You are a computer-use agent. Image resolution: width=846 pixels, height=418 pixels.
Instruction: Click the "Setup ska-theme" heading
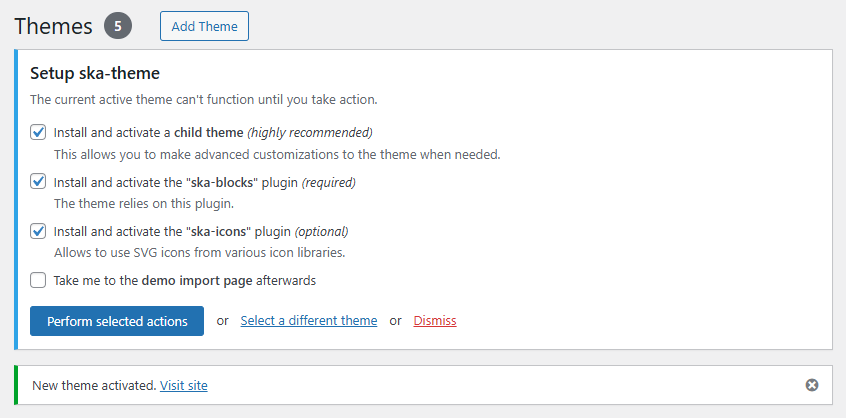tap(95, 73)
